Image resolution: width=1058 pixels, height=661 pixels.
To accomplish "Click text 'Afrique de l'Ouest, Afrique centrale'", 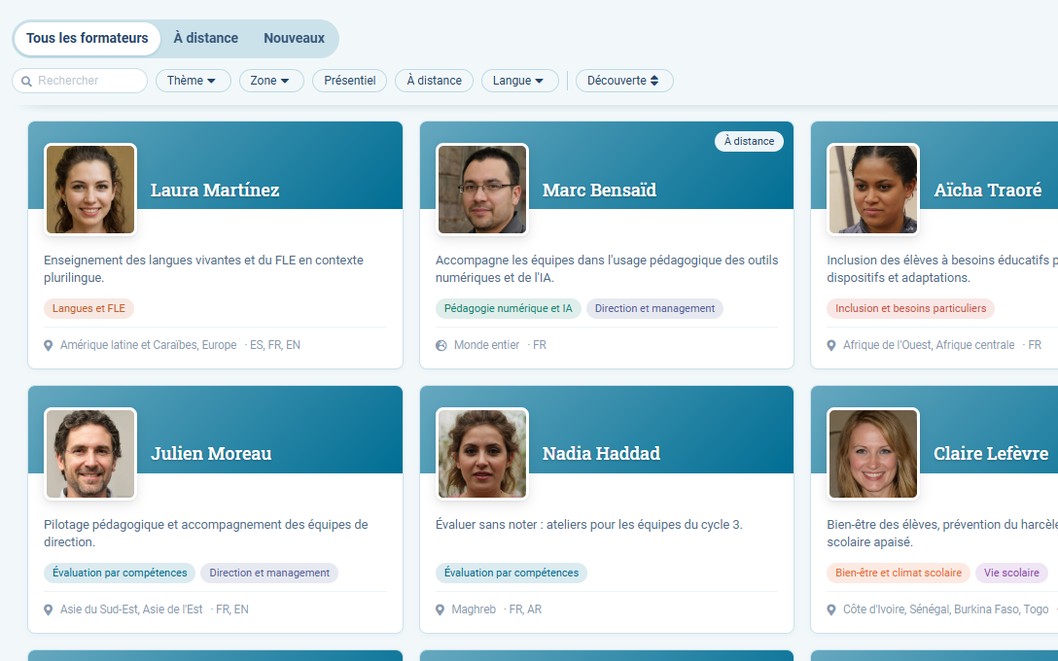I will click(928, 345).
